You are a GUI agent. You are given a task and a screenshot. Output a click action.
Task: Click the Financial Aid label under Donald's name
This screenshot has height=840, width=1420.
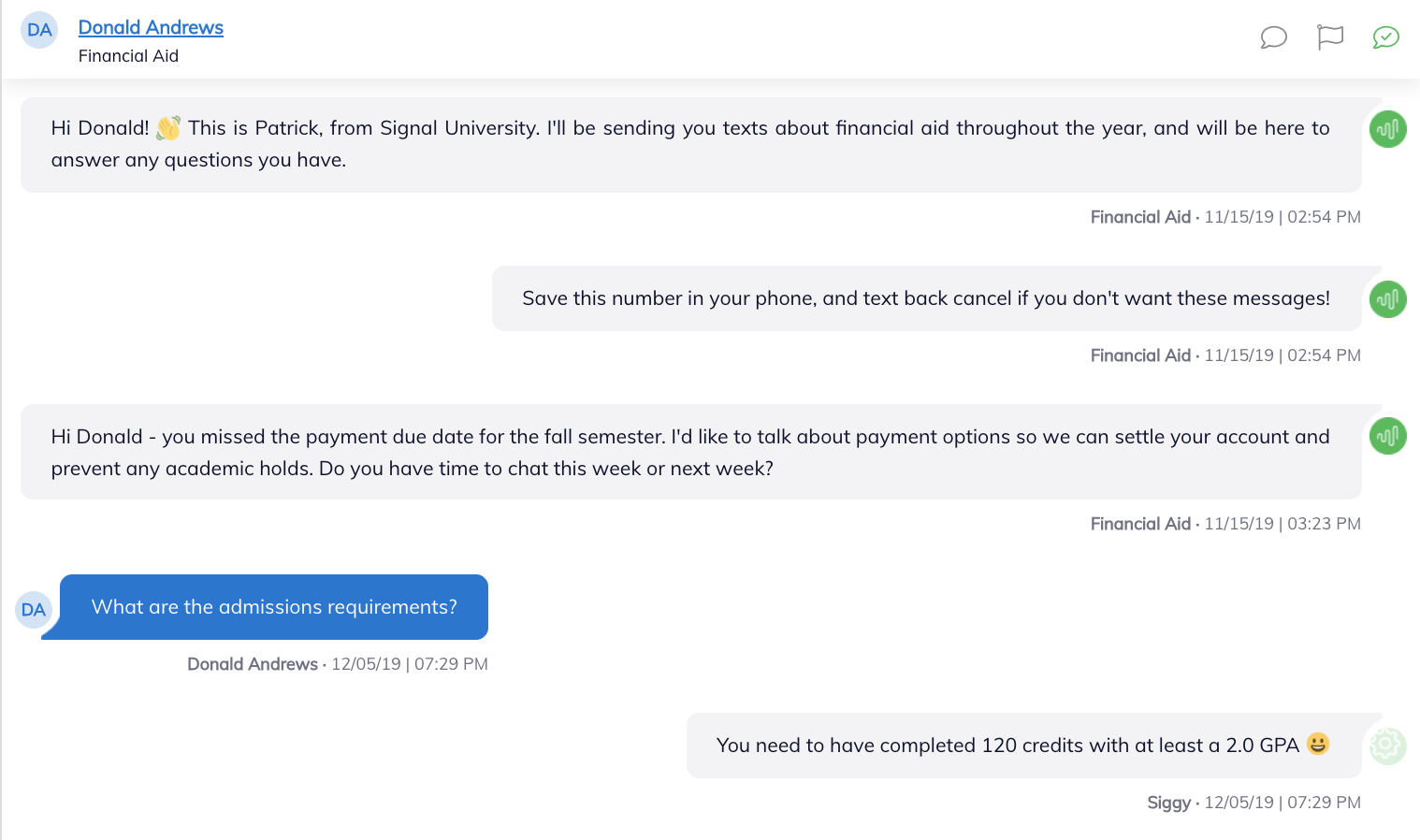pyautogui.click(x=128, y=56)
